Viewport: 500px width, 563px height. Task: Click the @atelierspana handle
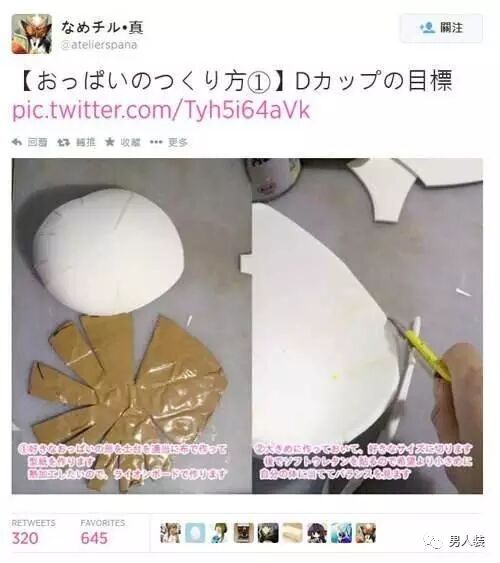[99, 45]
